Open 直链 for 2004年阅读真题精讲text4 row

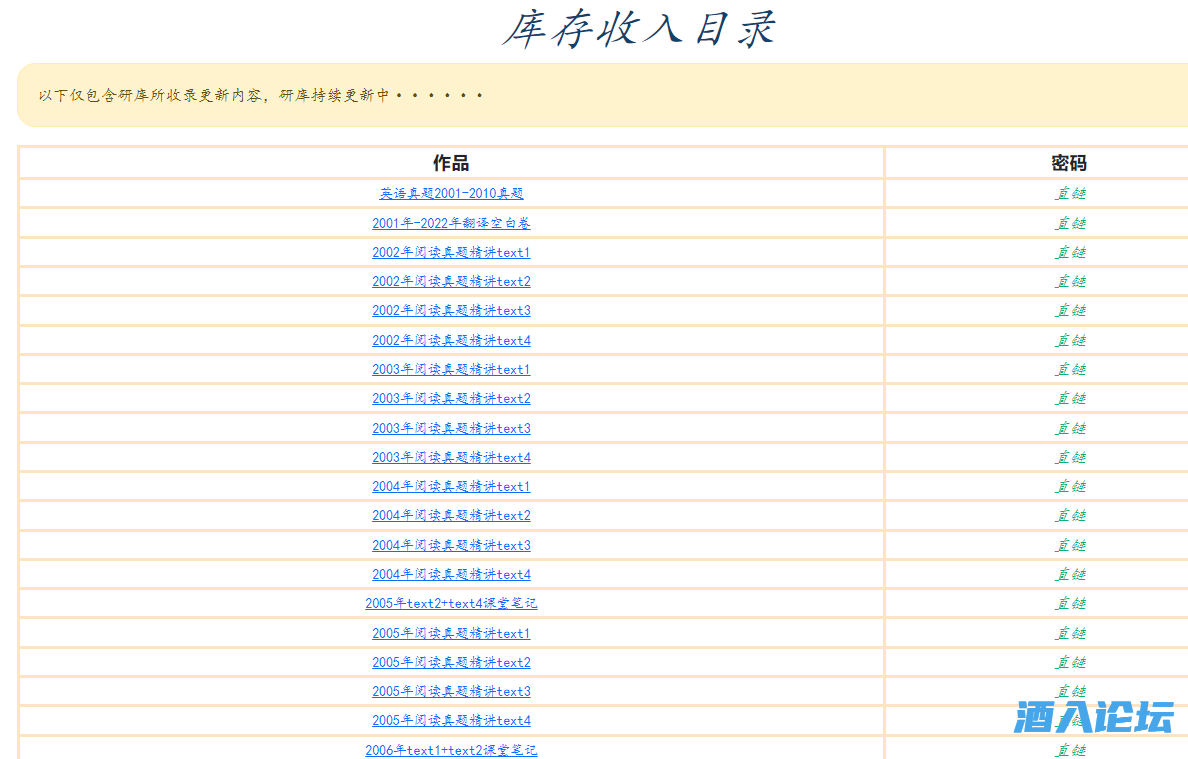tap(1070, 575)
